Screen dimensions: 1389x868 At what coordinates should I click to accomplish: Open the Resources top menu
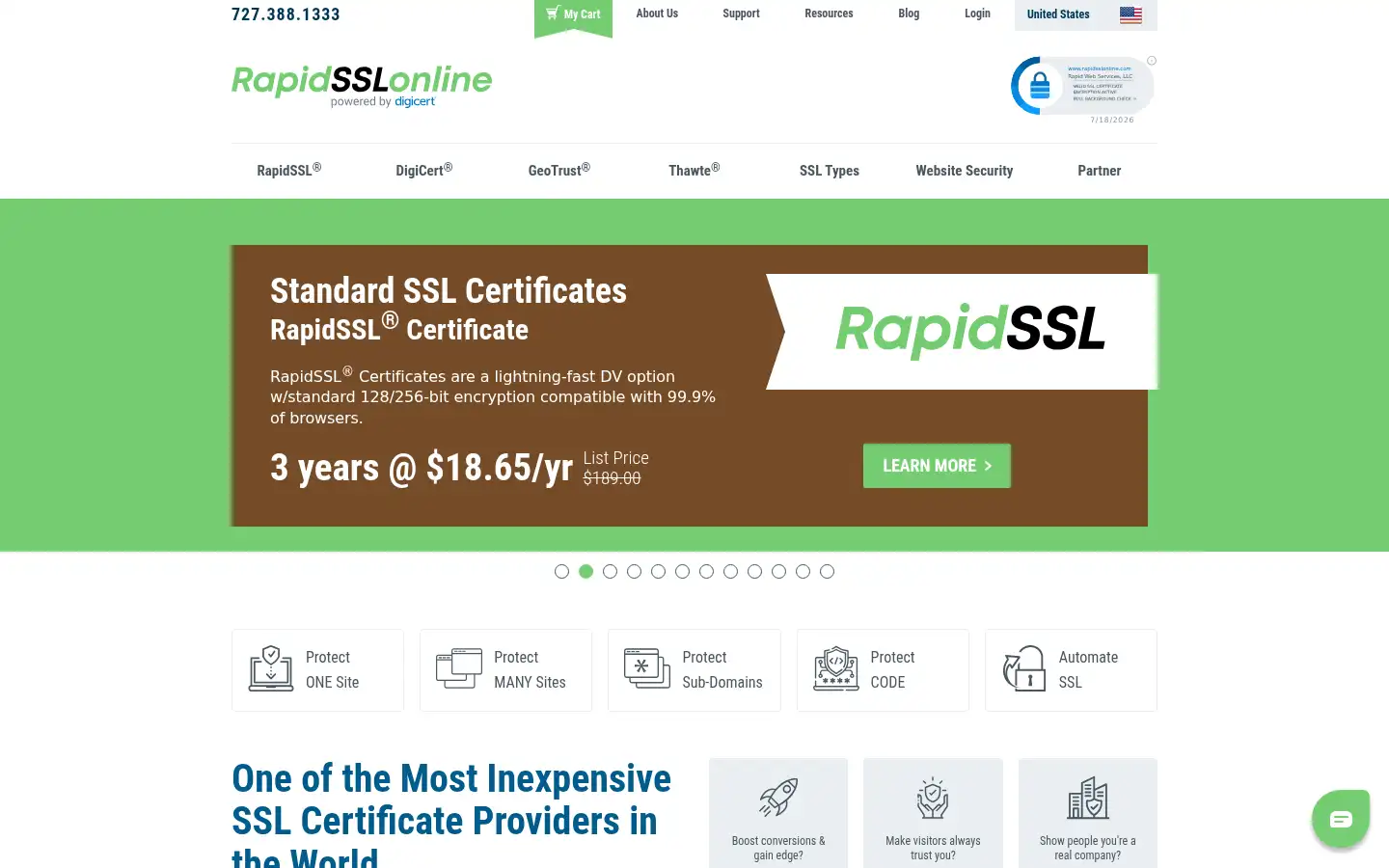[829, 14]
